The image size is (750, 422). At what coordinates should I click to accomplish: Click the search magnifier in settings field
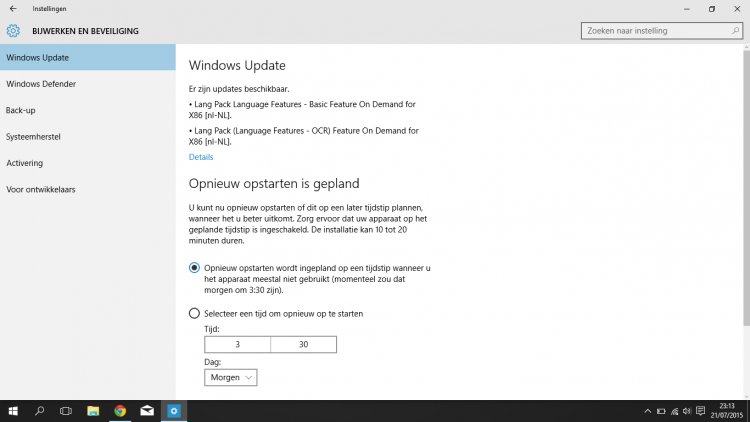(735, 31)
